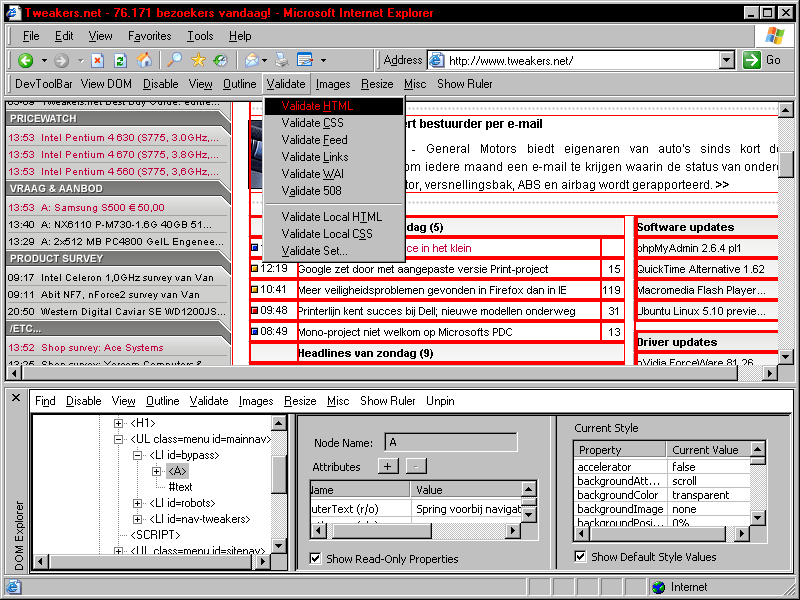Select the SCRIPT node in DOM tree

click(x=155, y=535)
